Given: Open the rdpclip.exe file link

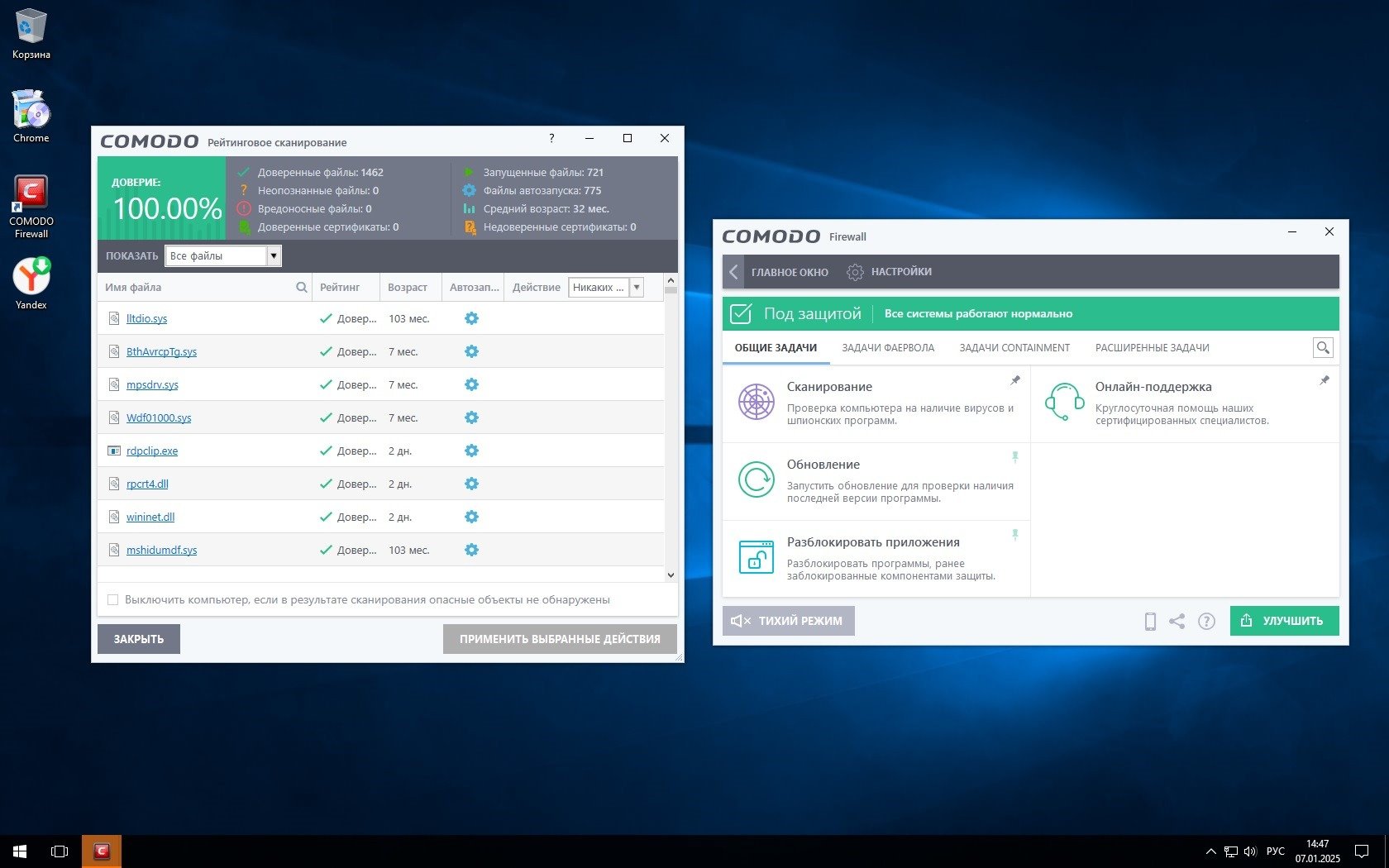Looking at the screenshot, I should [x=152, y=451].
